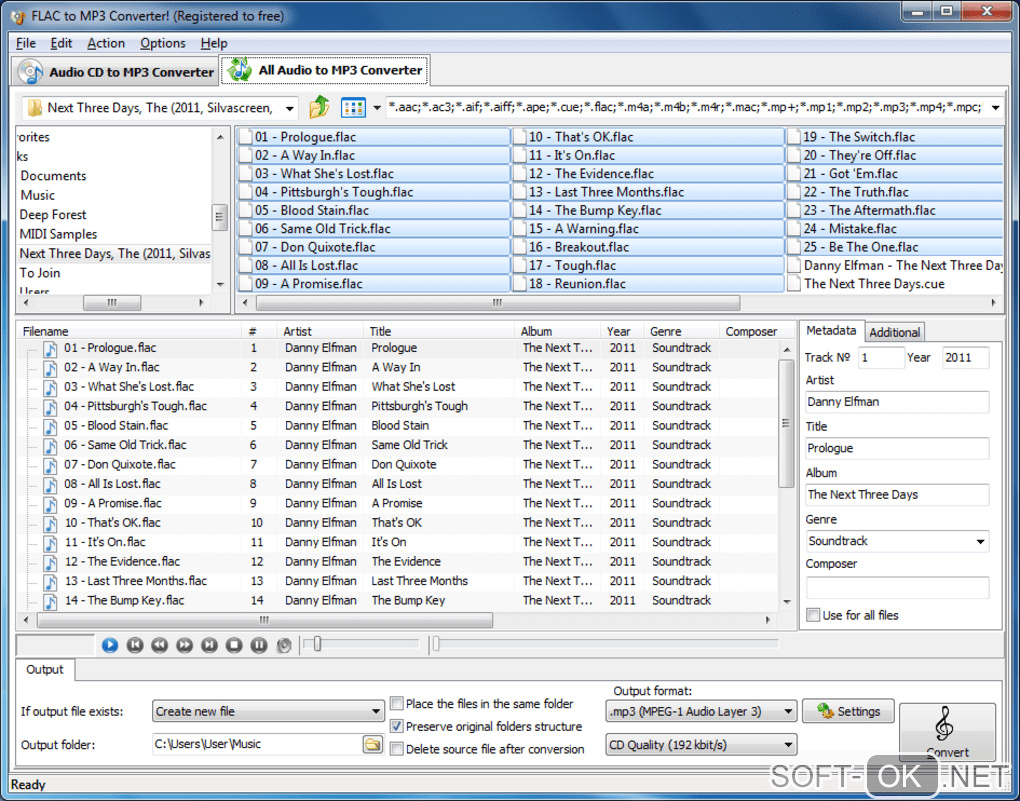The width and height of the screenshot is (1020, 801).
Task: Click file icon of 19 - The Switch.flac
Action: [794, 137]
